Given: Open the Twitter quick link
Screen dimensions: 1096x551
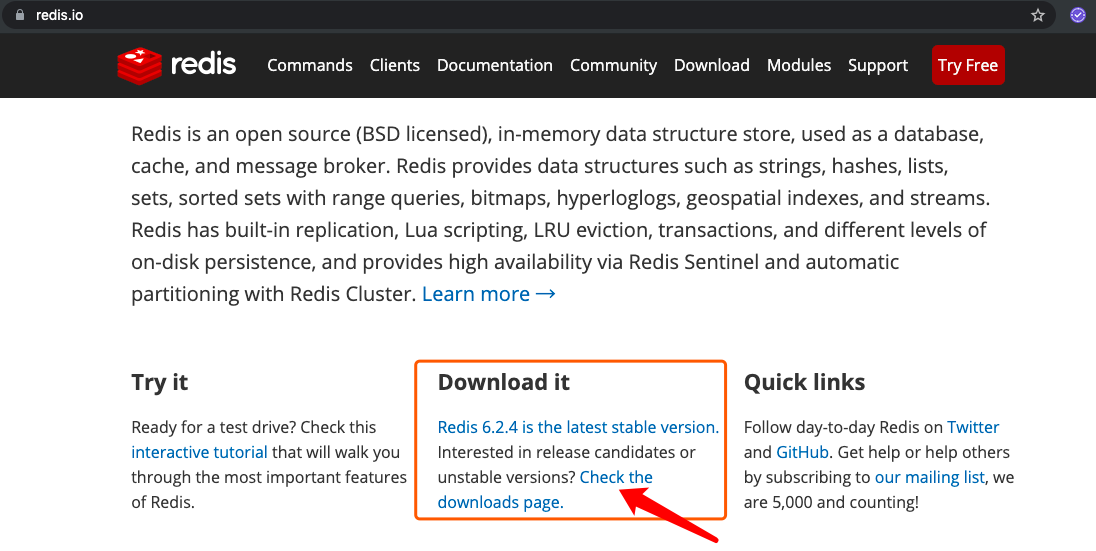Looking at the screenshot, I should [973, 427].
